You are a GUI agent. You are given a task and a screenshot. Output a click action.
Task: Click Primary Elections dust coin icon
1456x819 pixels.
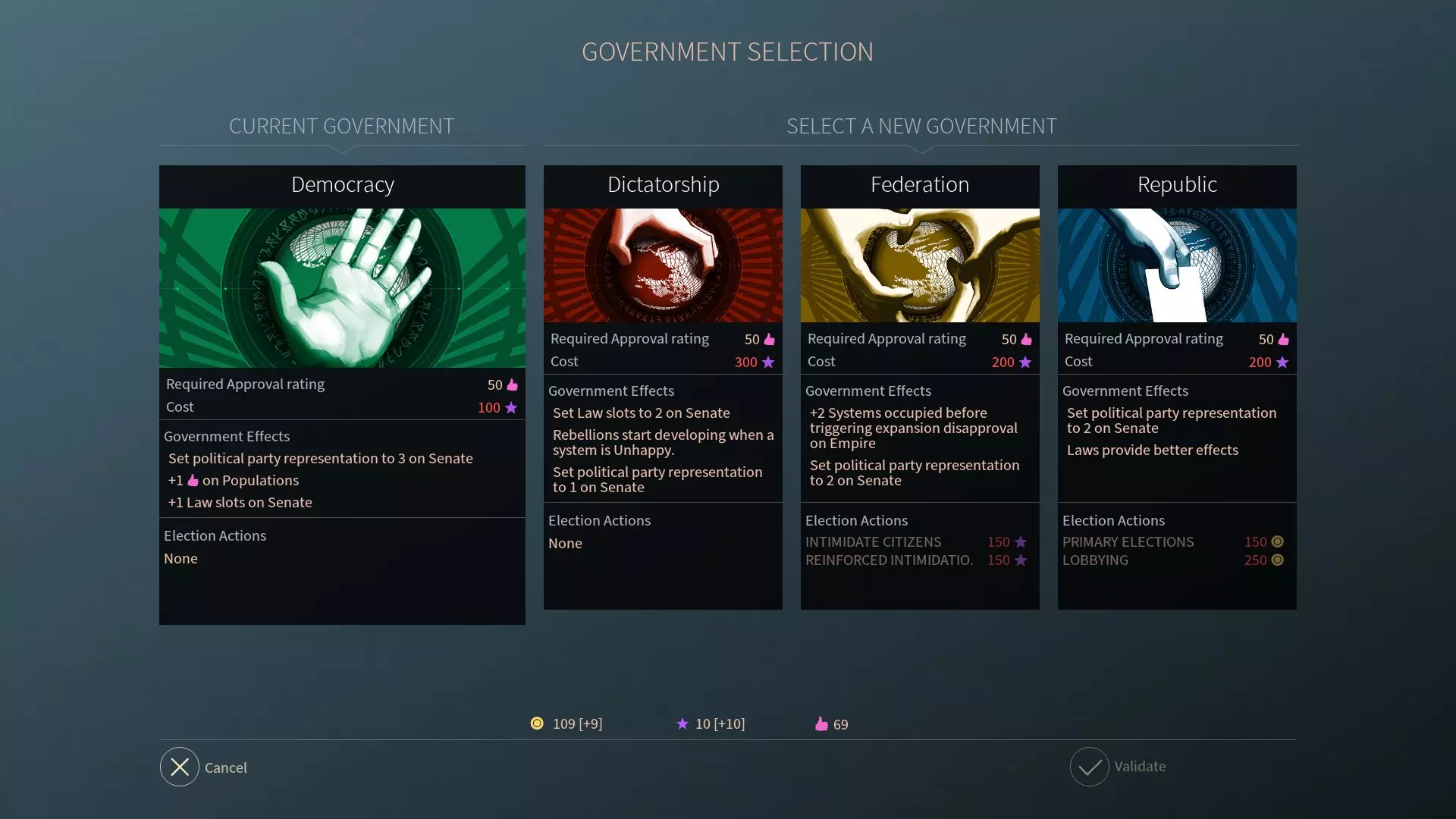point(1277,541)
